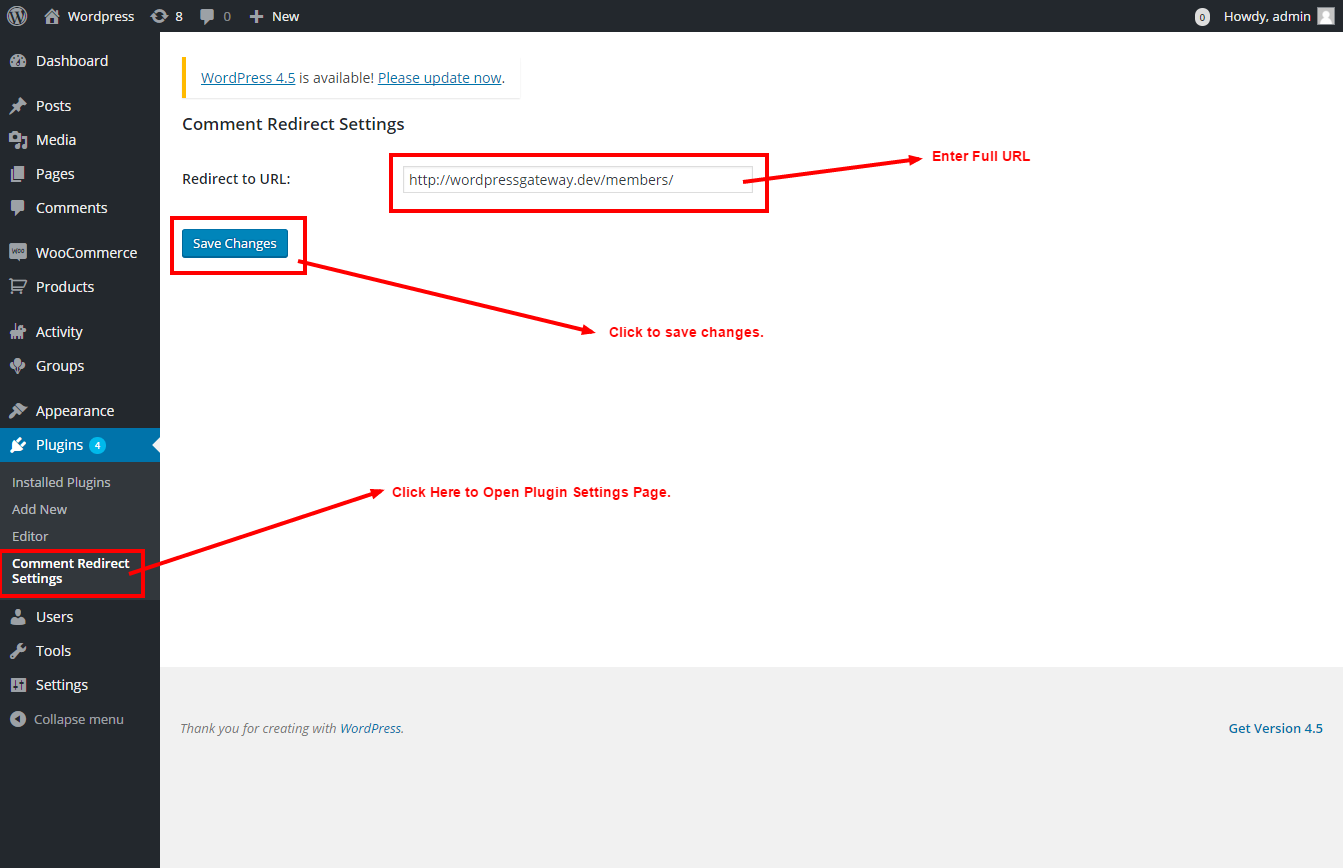Click the Collapse menu arrow icon

pyautogui.click(x=18, y=719)
